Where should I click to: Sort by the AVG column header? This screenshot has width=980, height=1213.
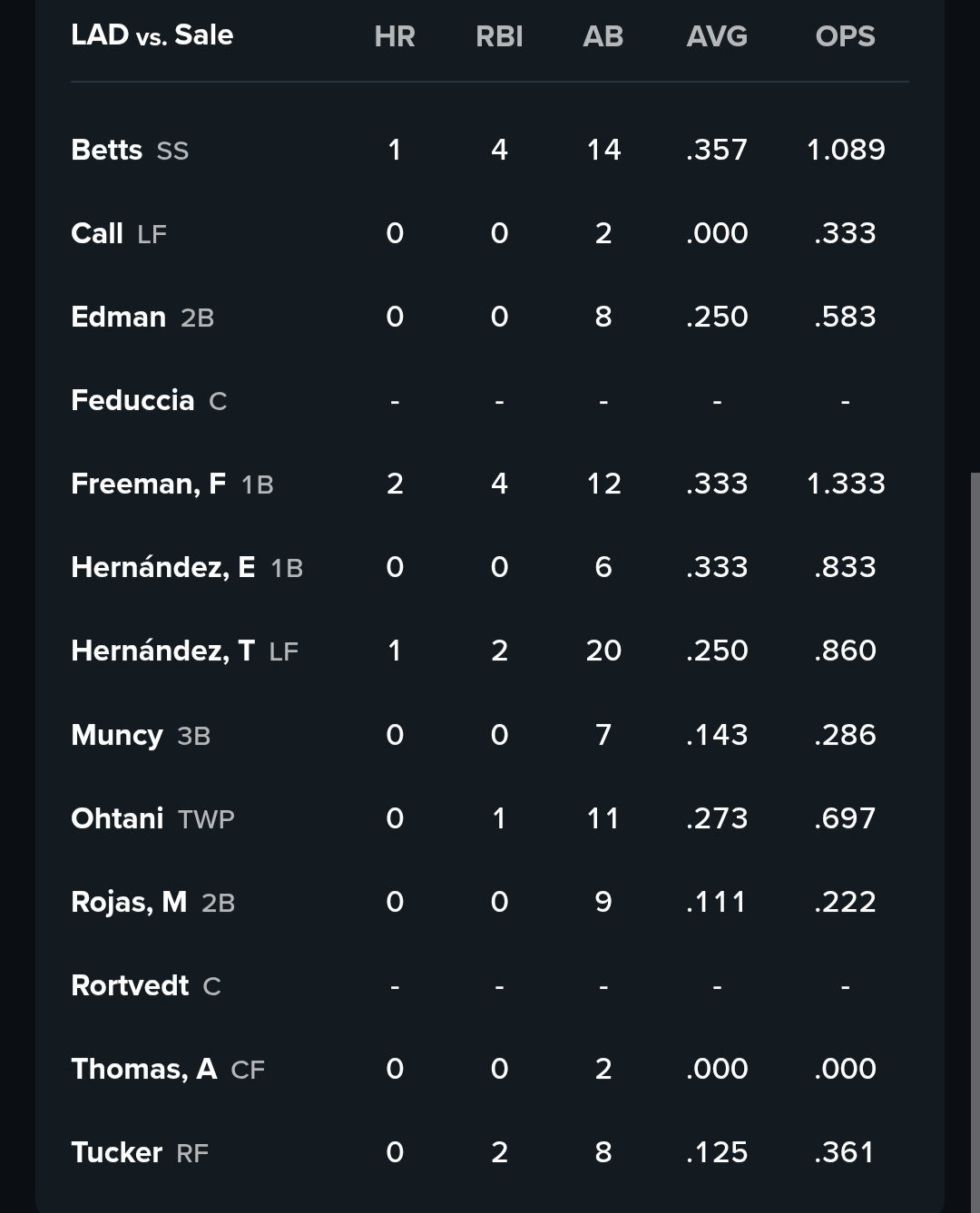tap(717, 36)
